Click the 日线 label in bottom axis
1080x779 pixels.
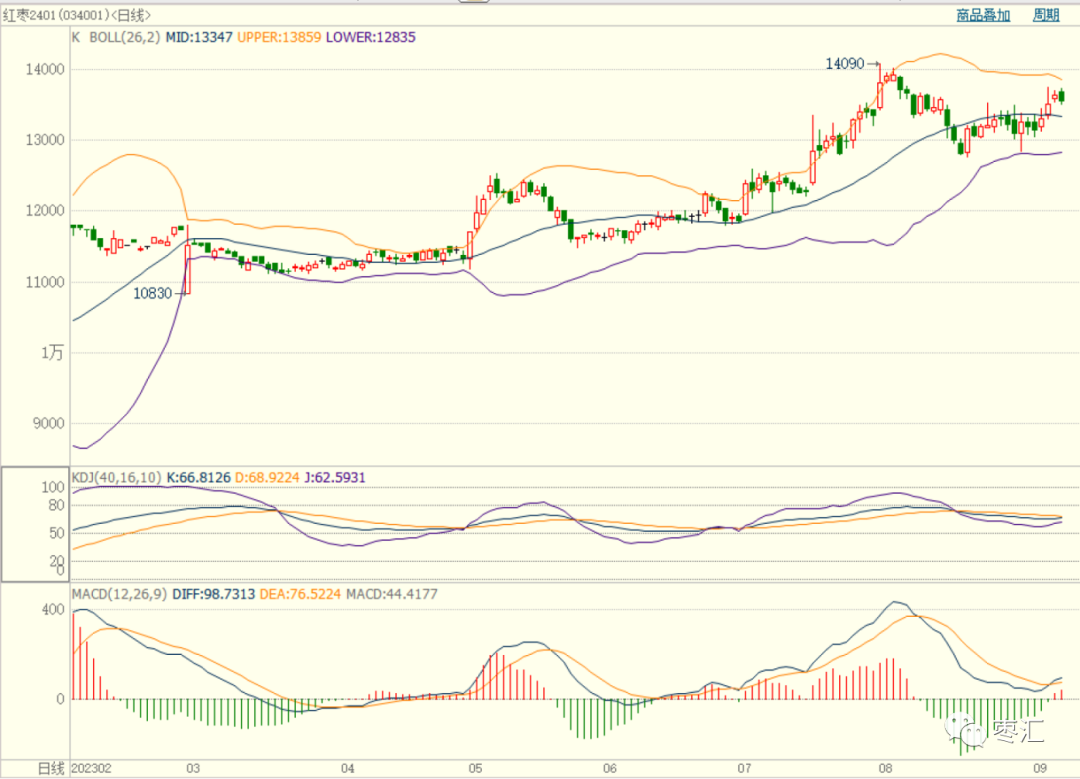pos(51,769)
